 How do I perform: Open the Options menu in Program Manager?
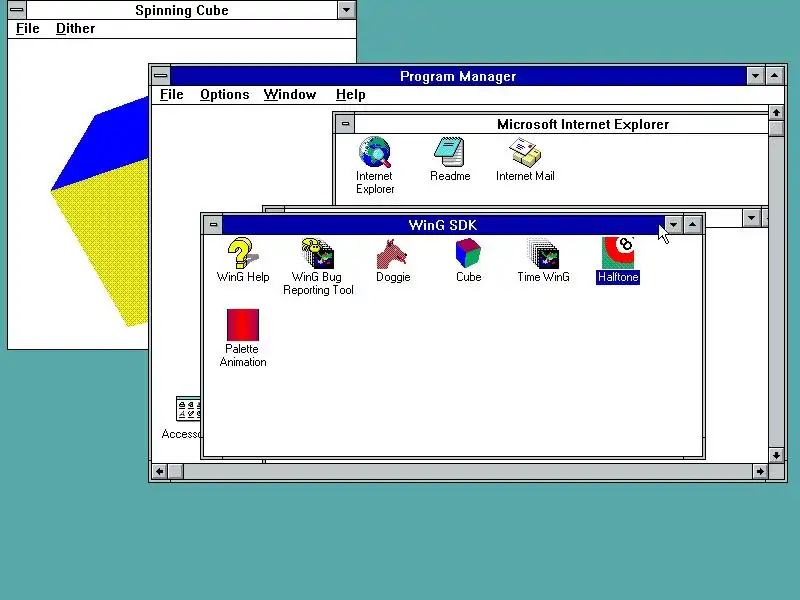pos(224,94)
